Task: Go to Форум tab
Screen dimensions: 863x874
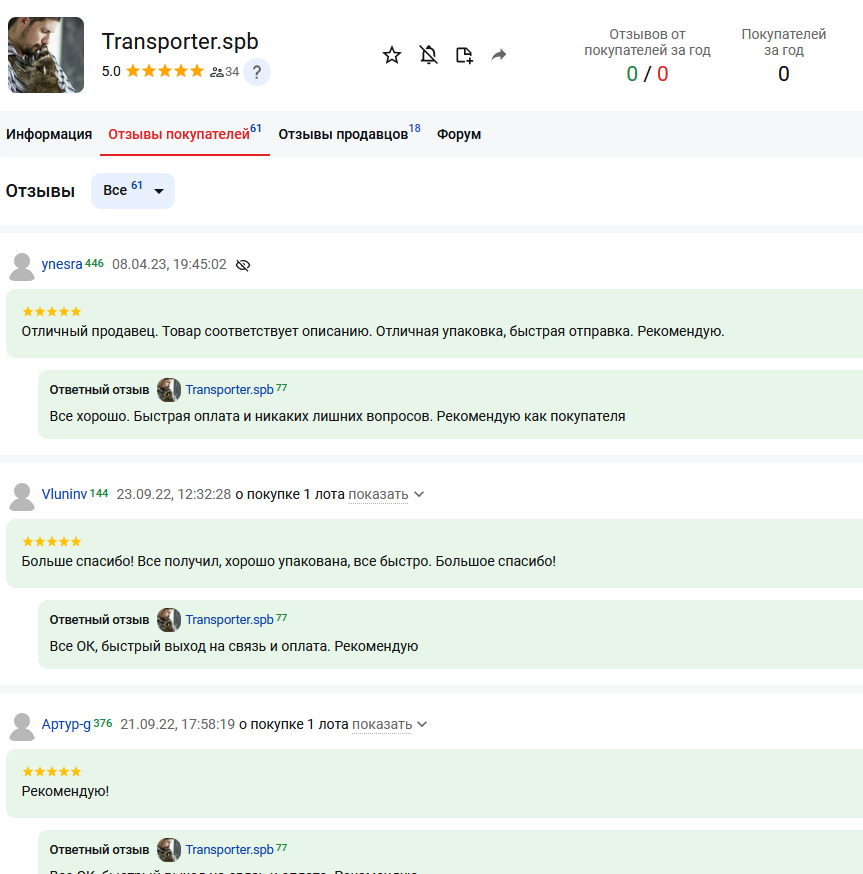Action: pos(459,134)
